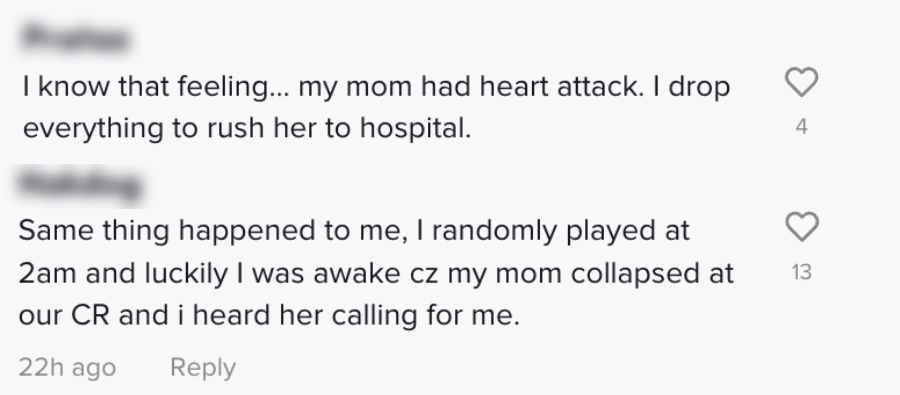Image resolution: width=900 pixels, height=395 pixels.
Task: Click the line "our CR and i heard her"
Action: [x=269, y=315]
